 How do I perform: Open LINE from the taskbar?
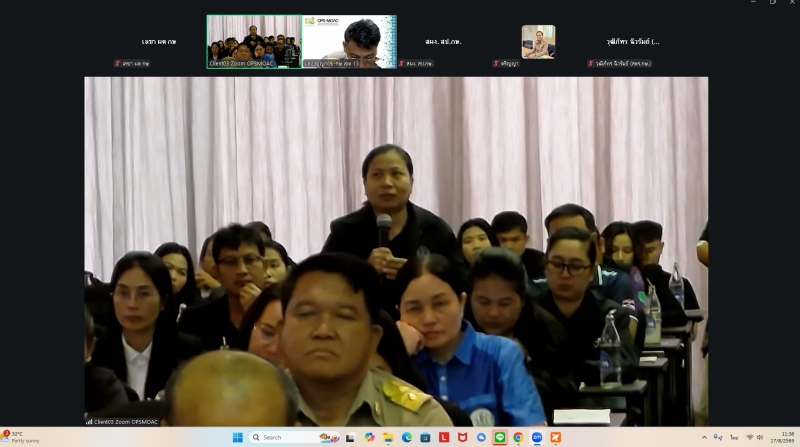click(x=499, y=437)
